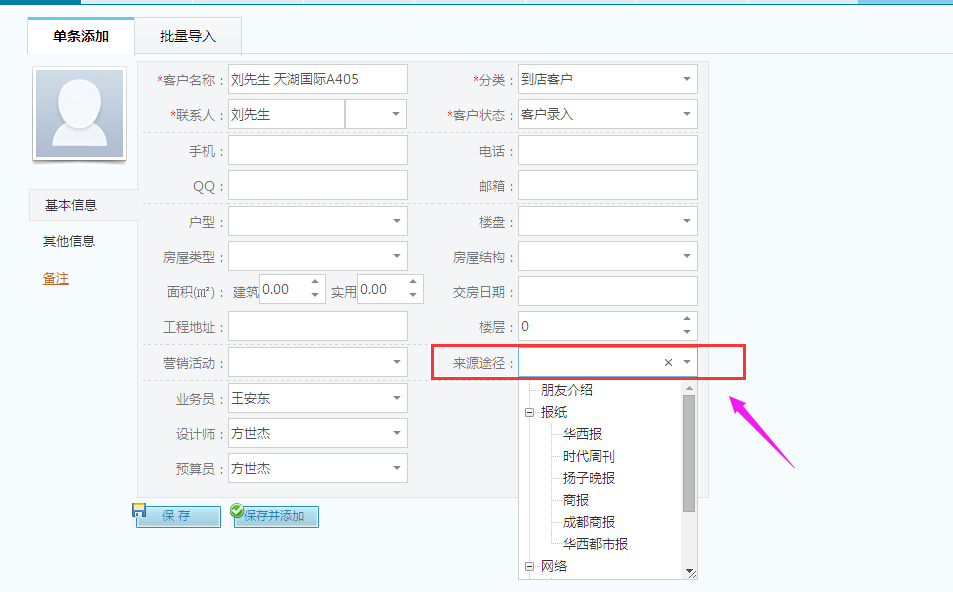Open the 设计师 dropdown
The height and width of the screenshot is (592, 953).
point(397,433)
